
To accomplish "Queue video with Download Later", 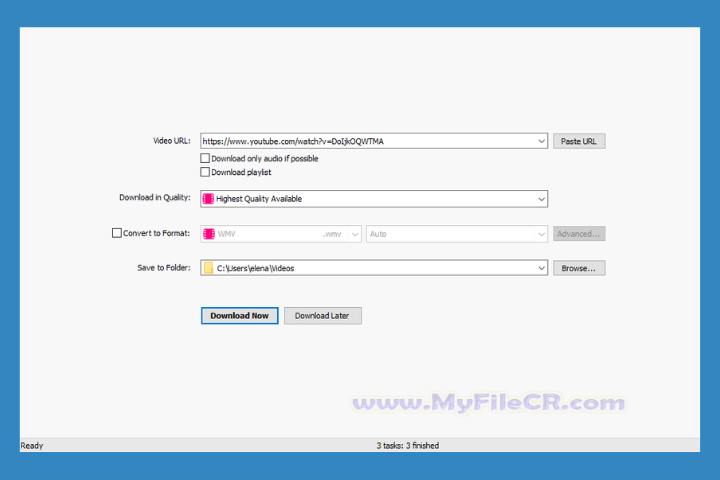I will point(322,316).
